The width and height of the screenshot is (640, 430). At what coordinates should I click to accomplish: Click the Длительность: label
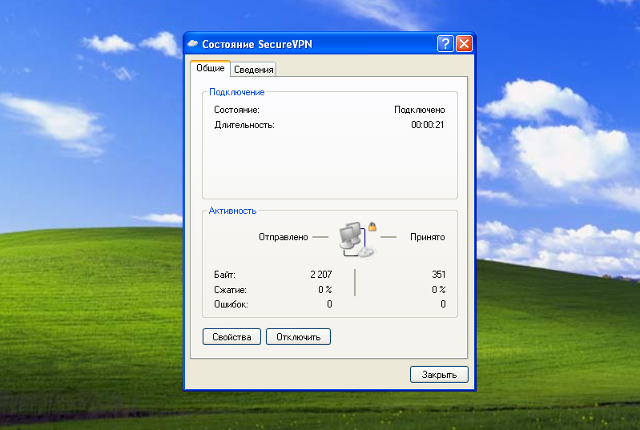point(244,125)
